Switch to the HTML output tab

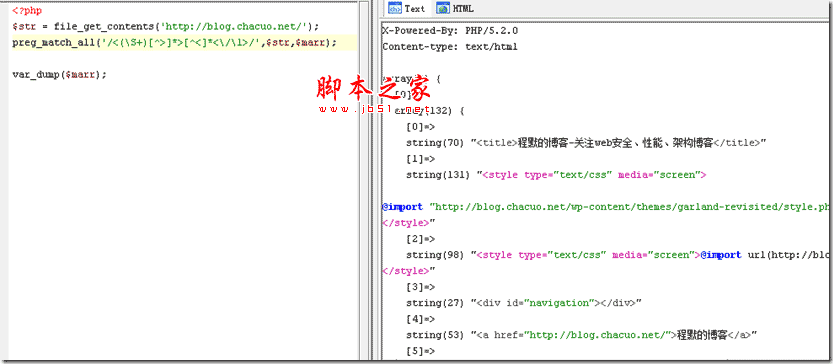pyautogui.click(x=455, y=8)
